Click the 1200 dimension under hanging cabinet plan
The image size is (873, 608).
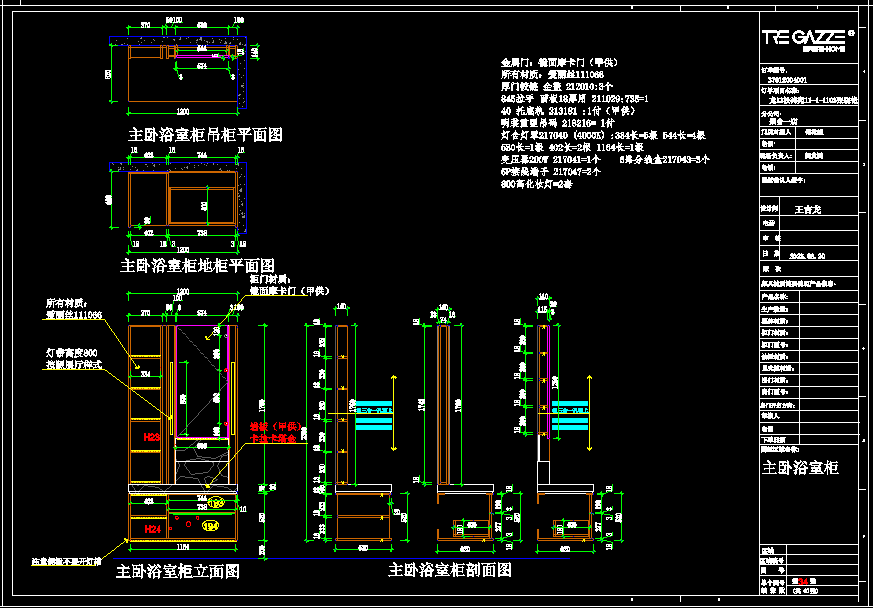(x=183, y=112)
